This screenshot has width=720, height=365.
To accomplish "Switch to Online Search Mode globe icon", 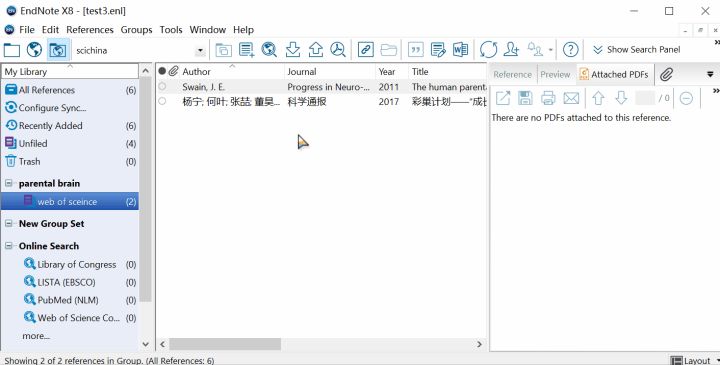I will (34, 50).
